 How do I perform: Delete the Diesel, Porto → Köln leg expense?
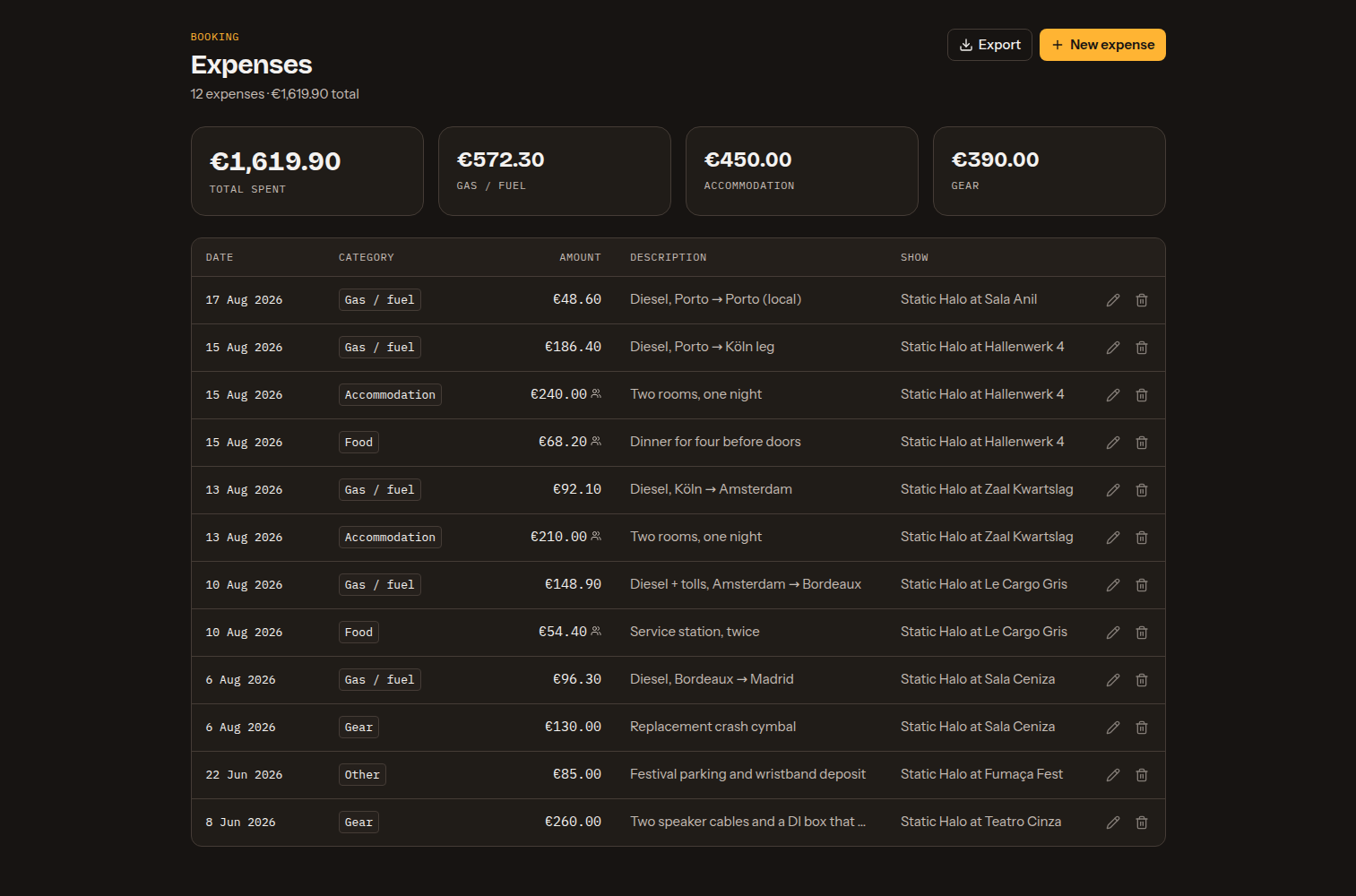pyautogui.click(x=1142, y=348)
